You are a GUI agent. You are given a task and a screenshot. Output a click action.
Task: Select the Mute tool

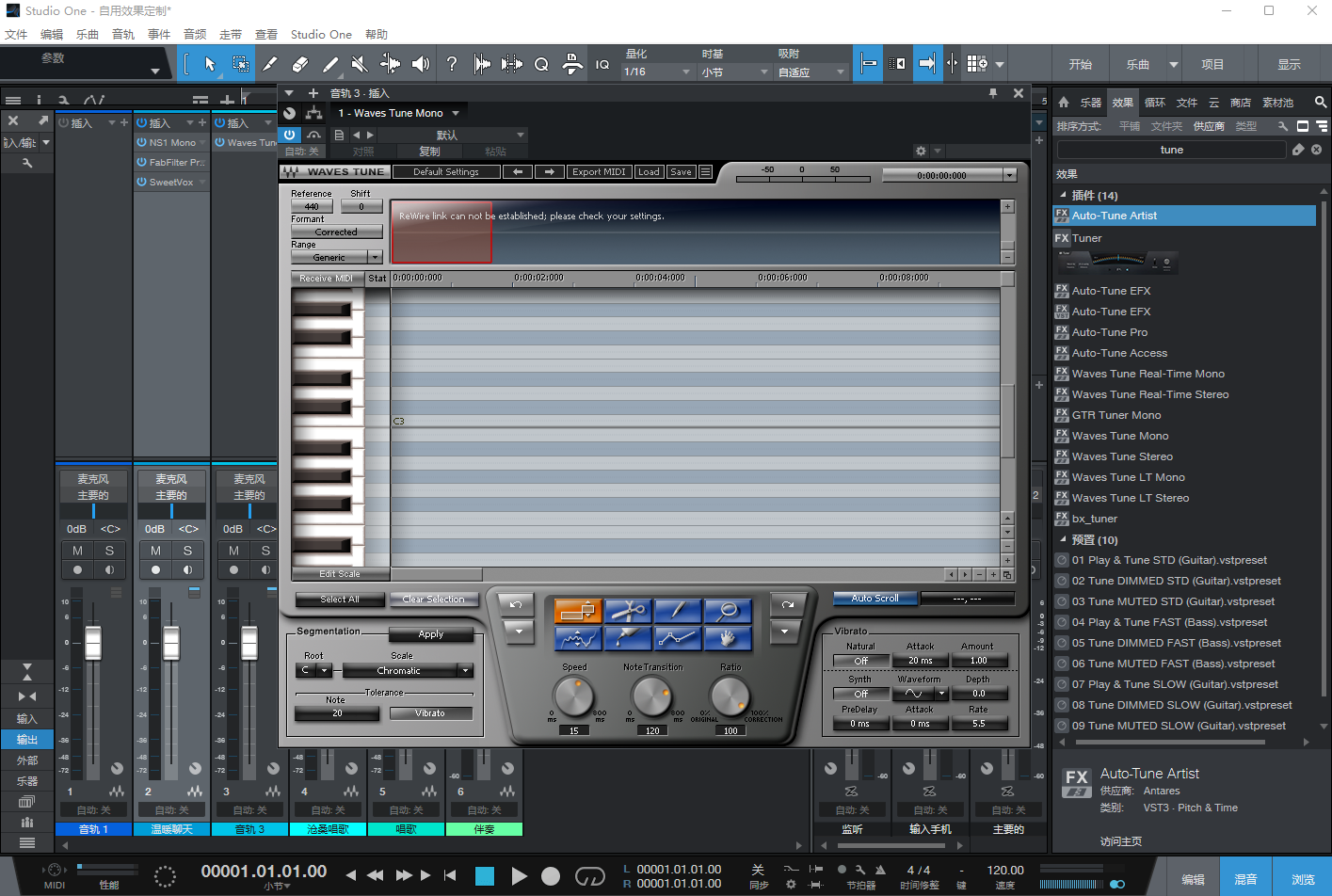360,64
